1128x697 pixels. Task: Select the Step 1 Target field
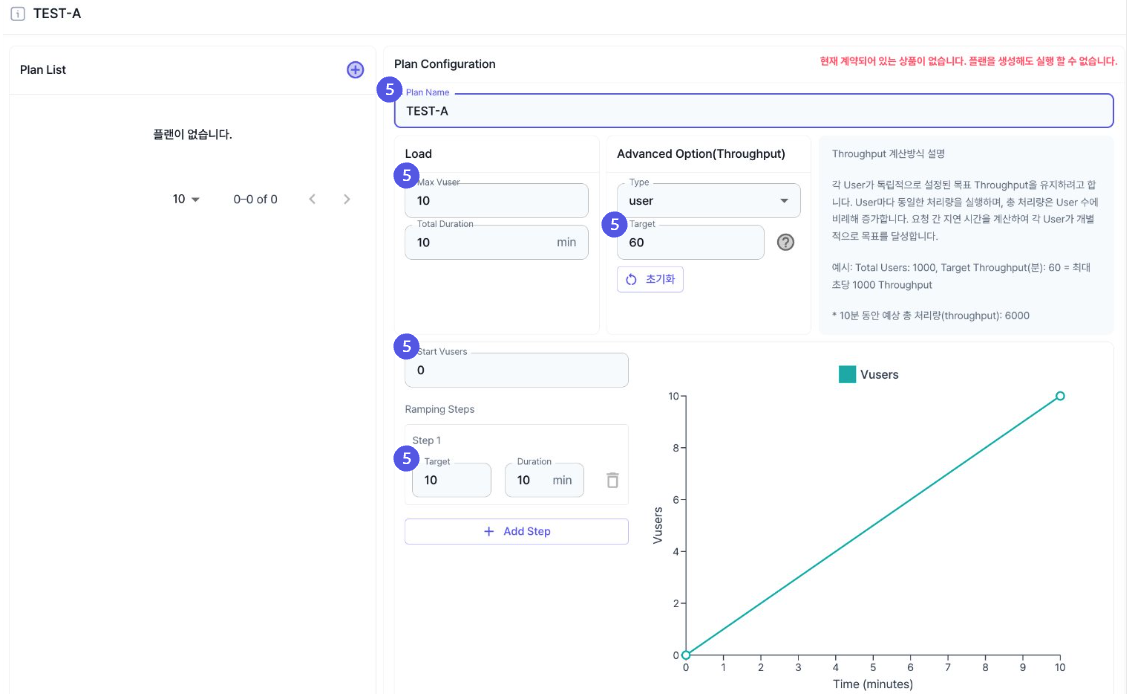[452, 480]
